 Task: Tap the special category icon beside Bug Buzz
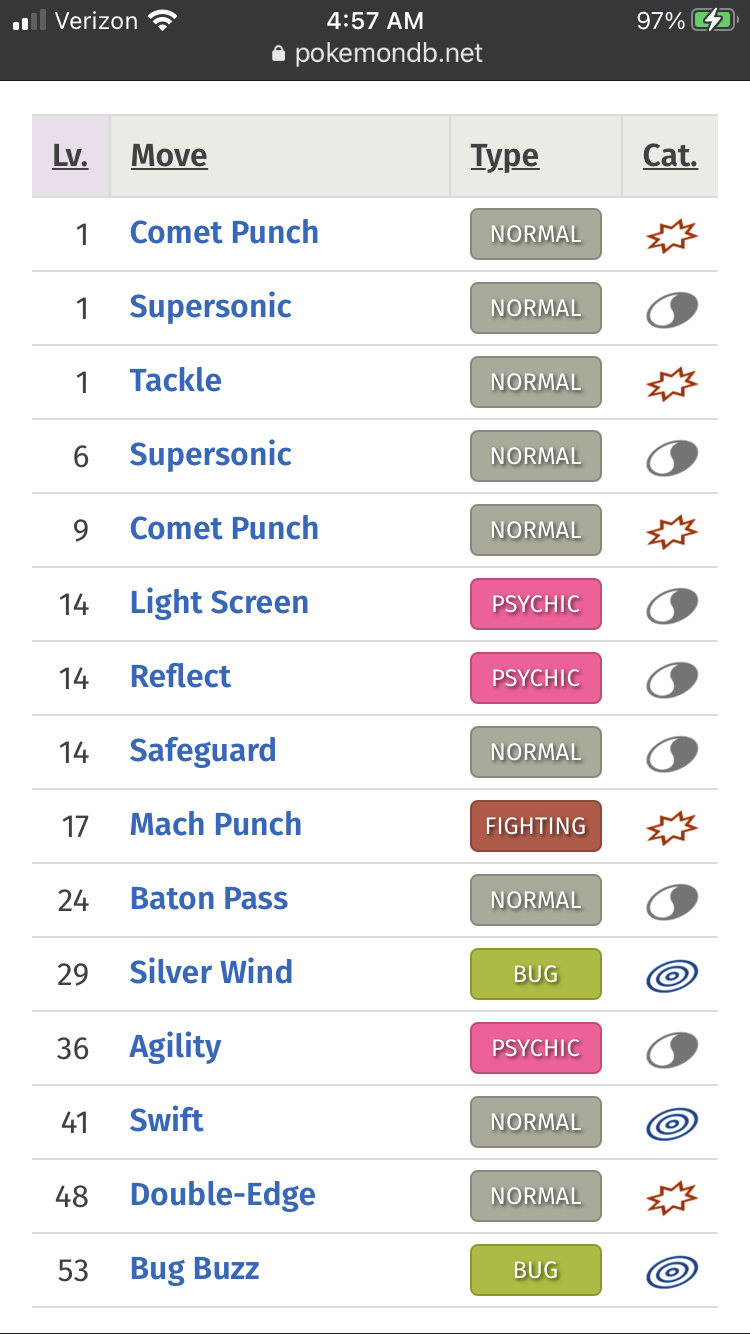click(x=671, y=1270)
